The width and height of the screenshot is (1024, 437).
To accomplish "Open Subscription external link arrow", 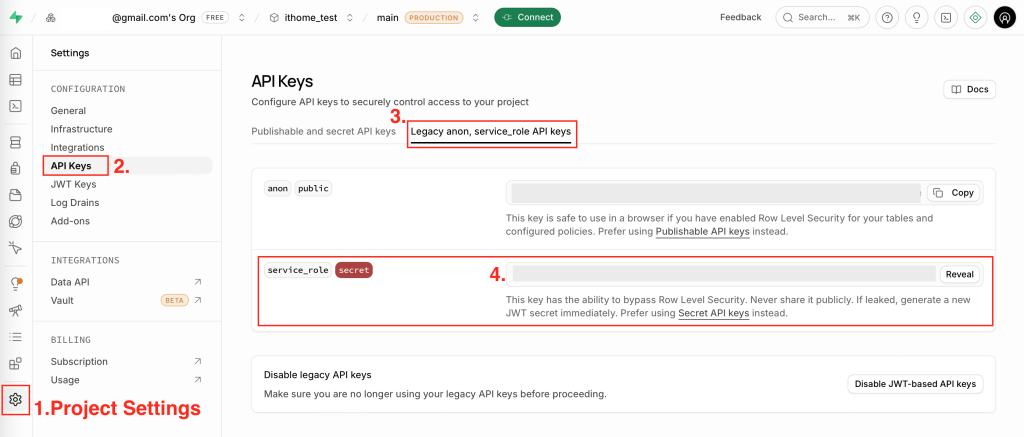I will tap(198, 361).
